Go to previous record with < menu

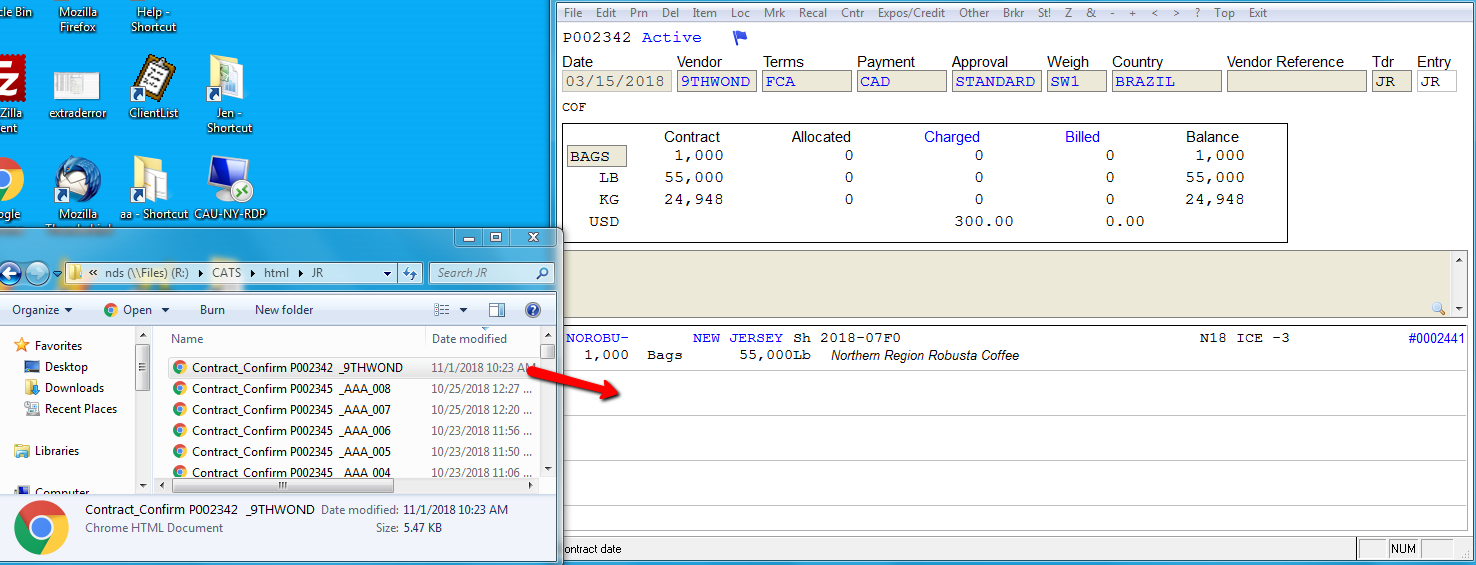pos(1155,13)
